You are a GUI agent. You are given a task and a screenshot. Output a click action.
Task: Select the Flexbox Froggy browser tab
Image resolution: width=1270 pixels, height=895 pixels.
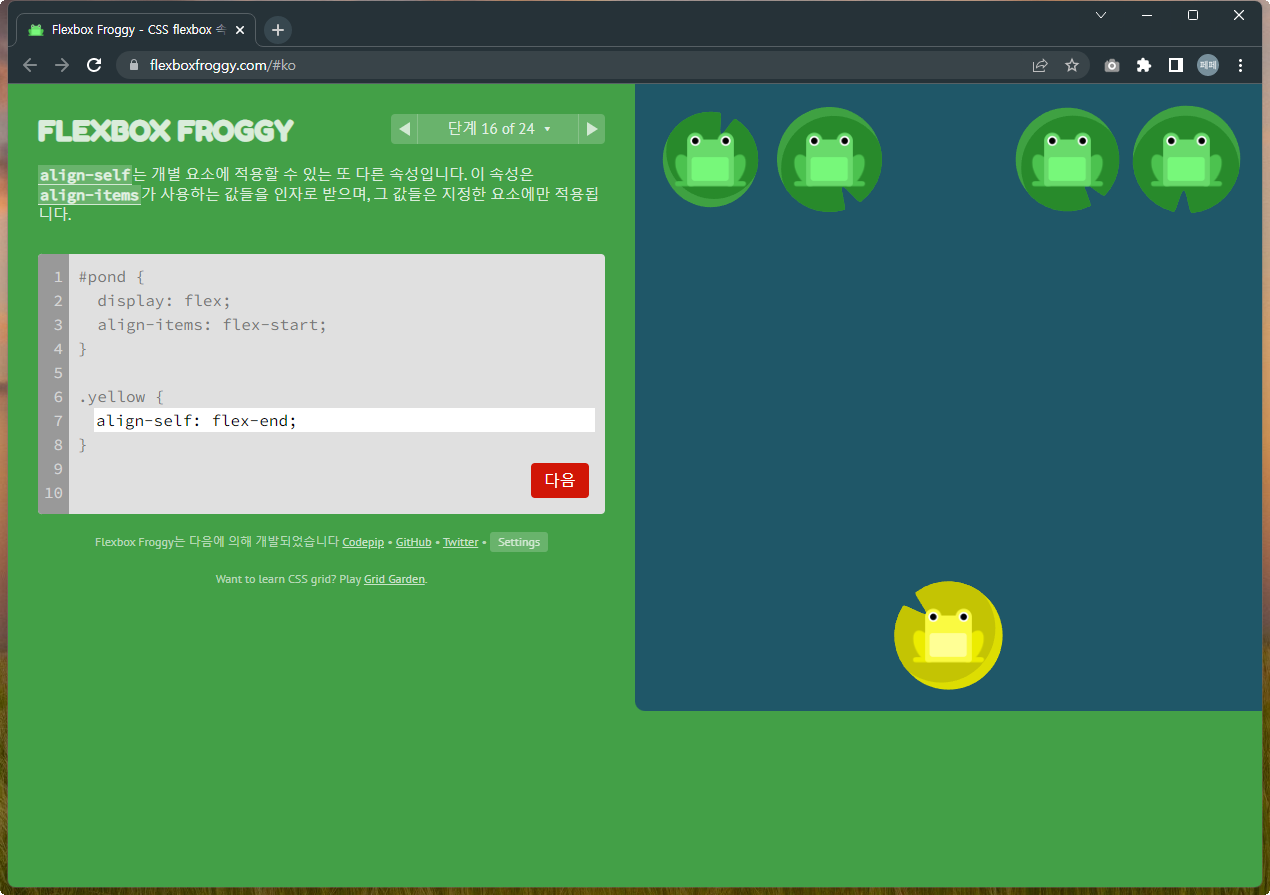point(136,30)
